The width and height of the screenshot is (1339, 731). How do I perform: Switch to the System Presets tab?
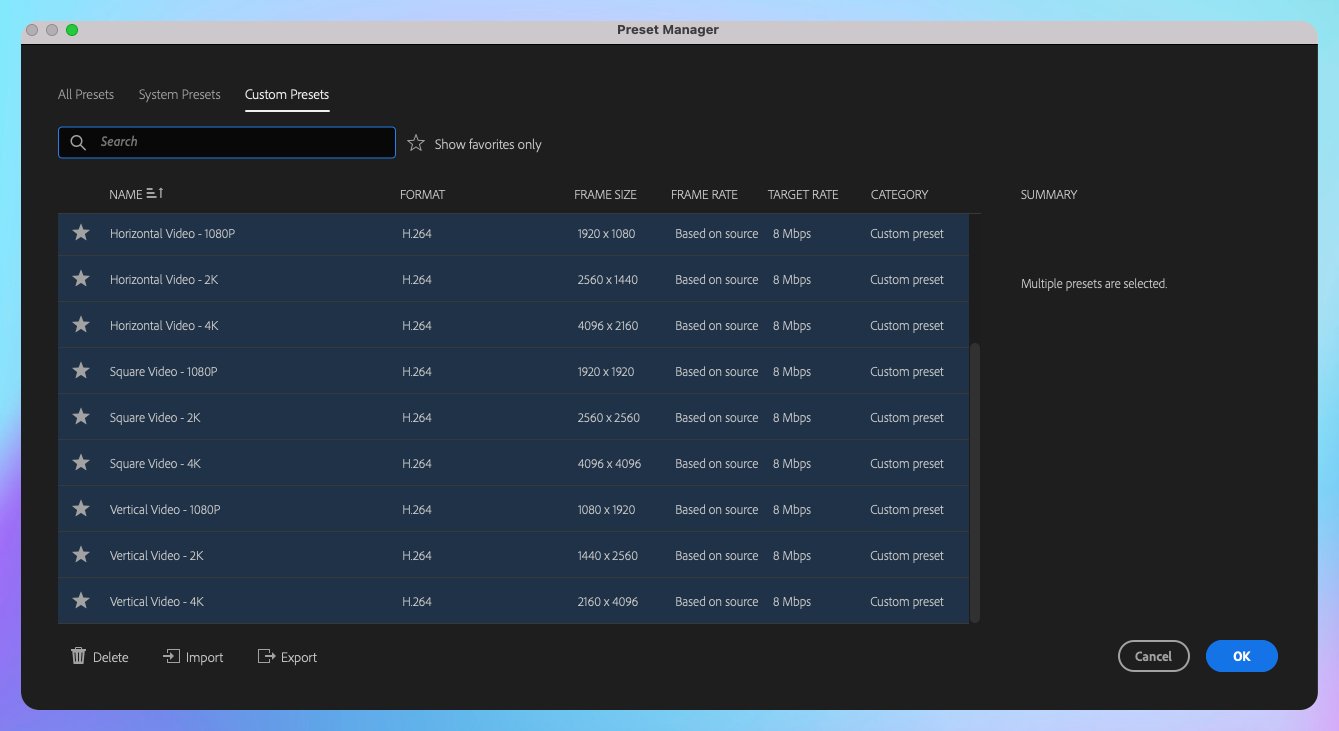pyautogui.click(x=179, y=94)
